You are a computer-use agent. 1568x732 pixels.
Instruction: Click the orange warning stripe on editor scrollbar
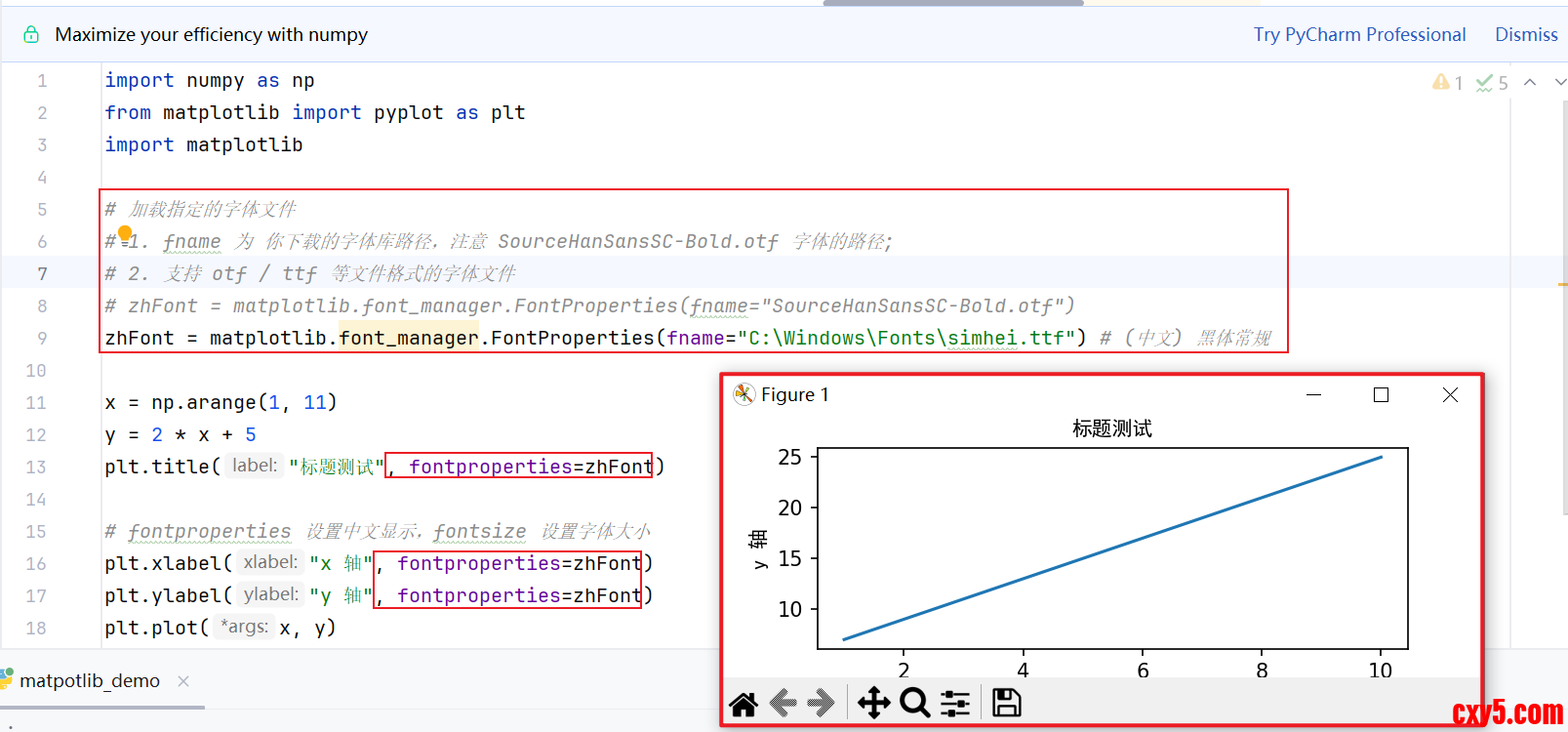pos(1562,284)
